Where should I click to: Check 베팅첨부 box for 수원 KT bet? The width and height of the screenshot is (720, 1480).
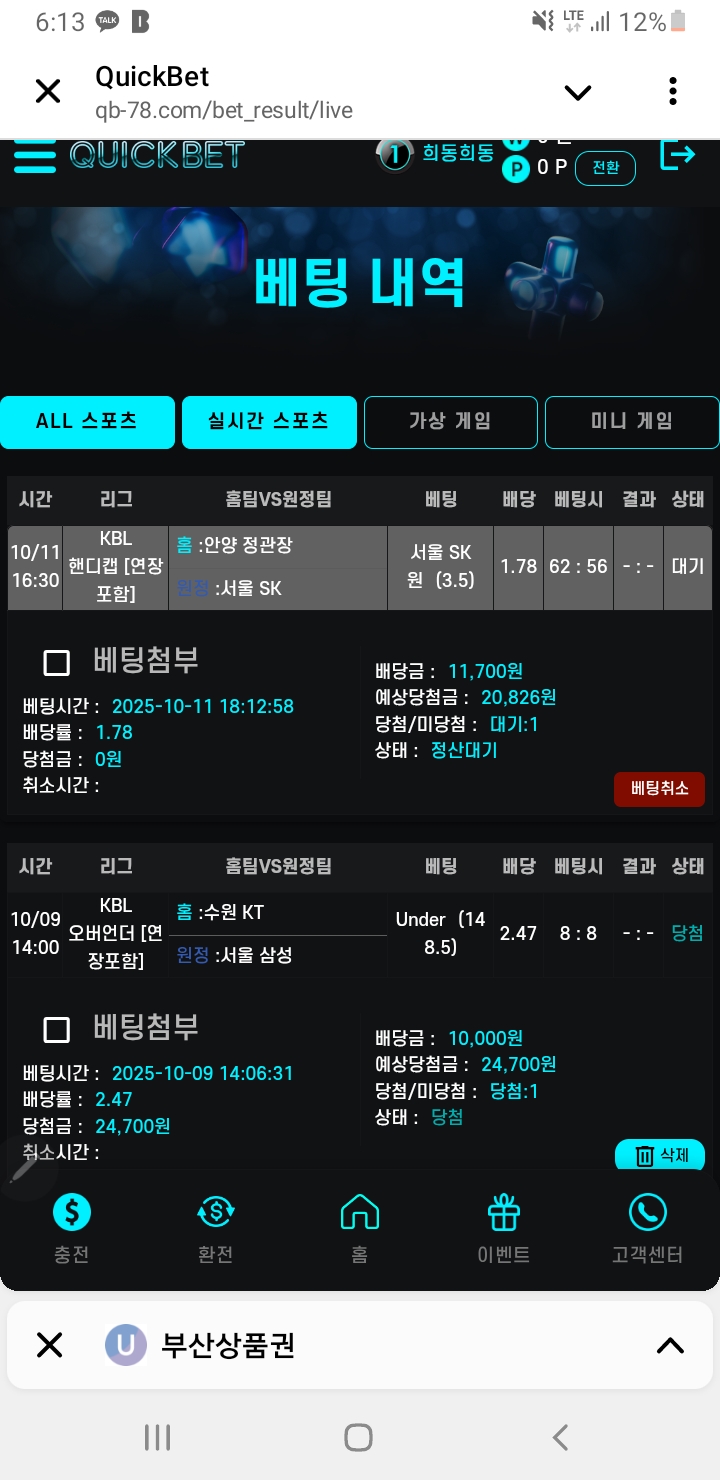pyautogui.click(x=57, y=1030)
